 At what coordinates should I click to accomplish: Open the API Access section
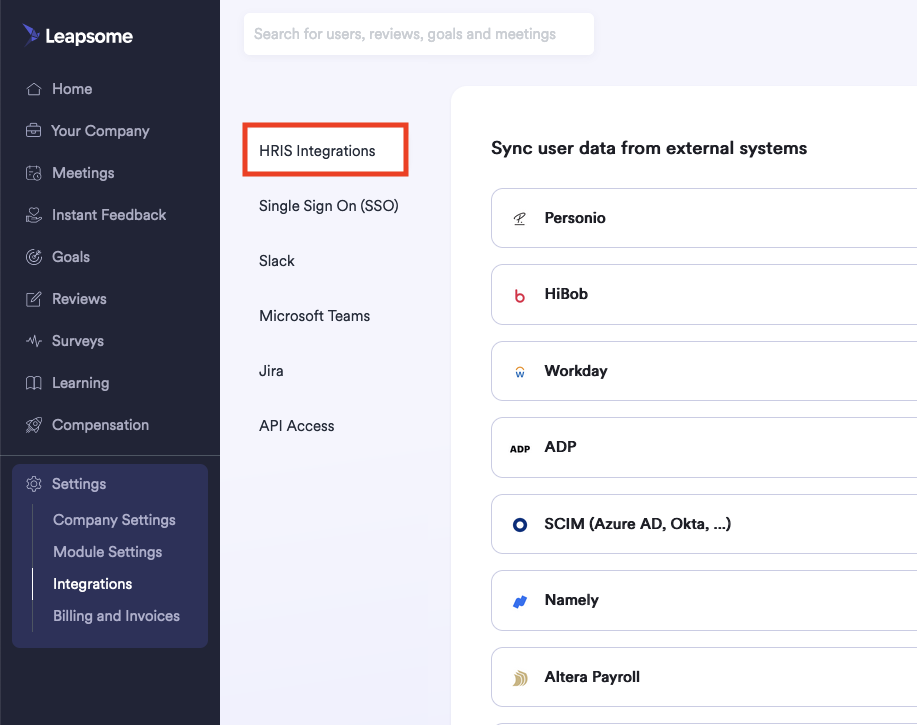[x=296, y=425]
